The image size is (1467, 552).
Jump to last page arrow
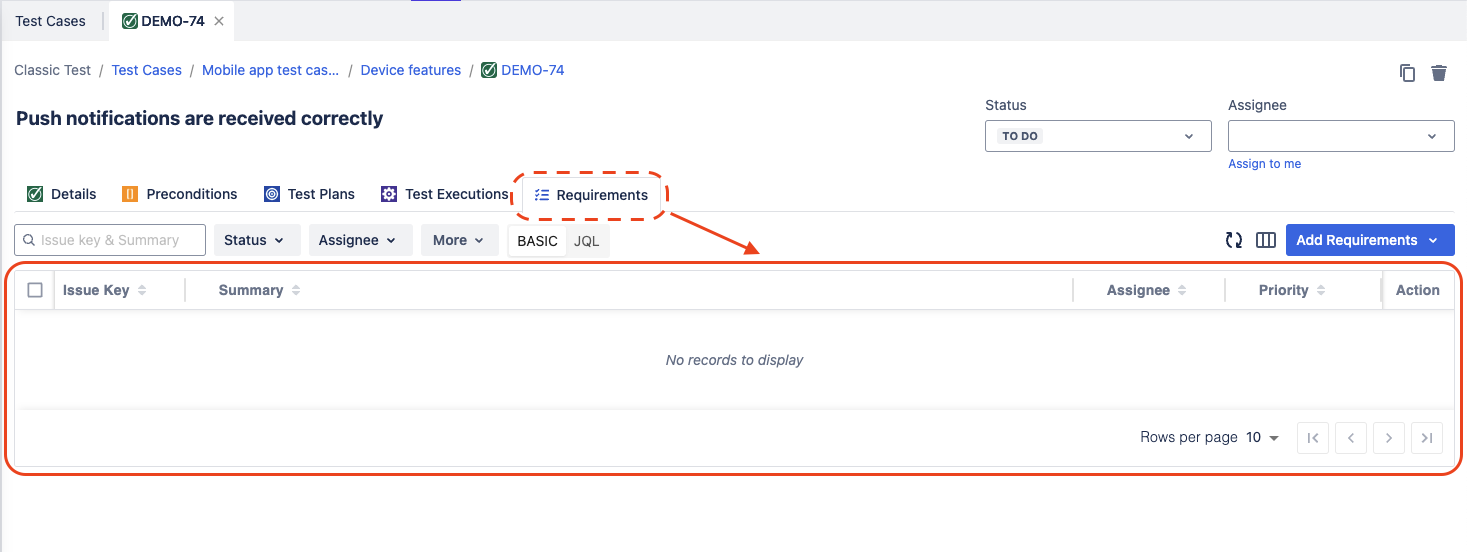pyautogui.click(x=1427, y=438)
